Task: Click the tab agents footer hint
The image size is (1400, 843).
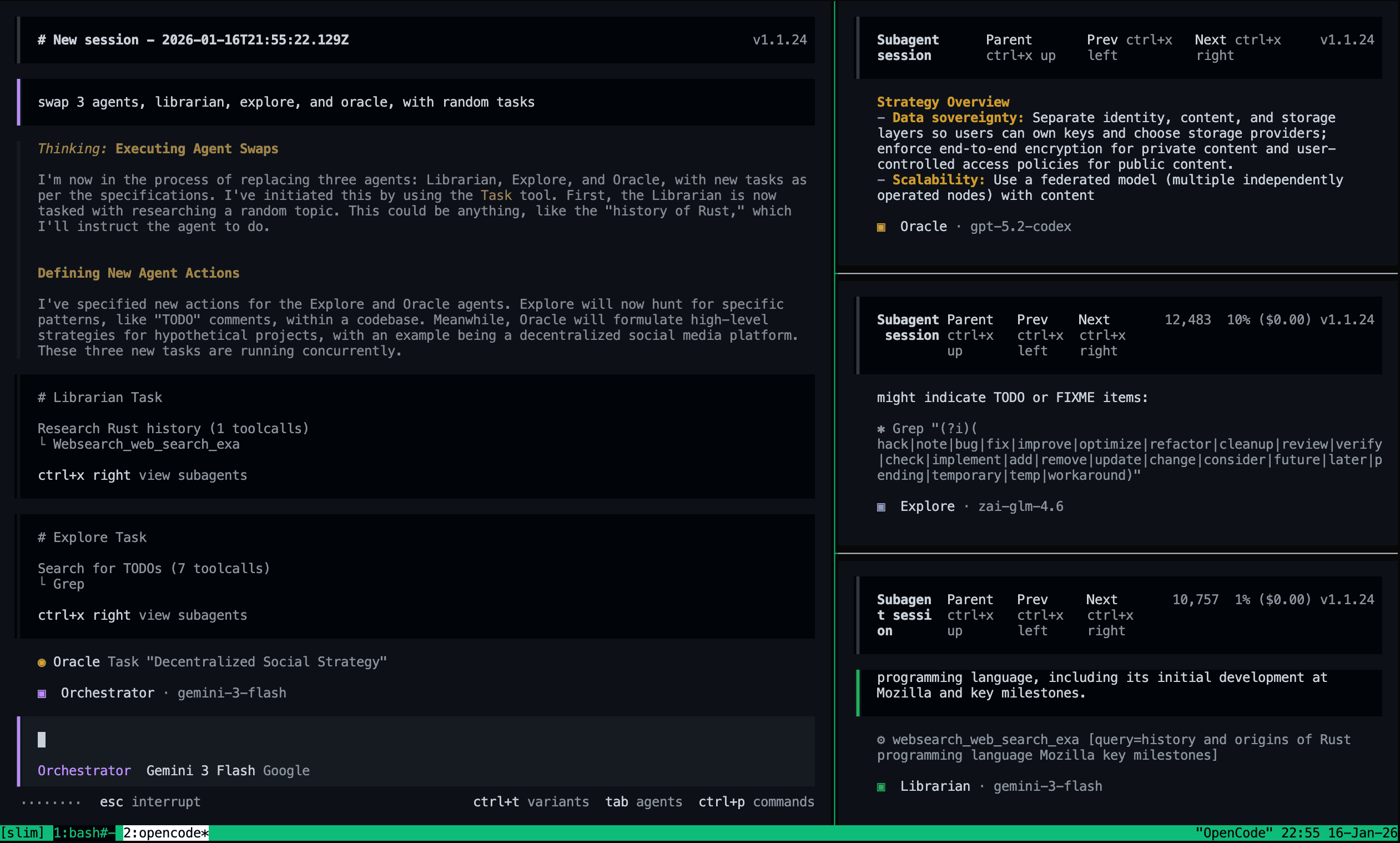Action: pos(643,801)
